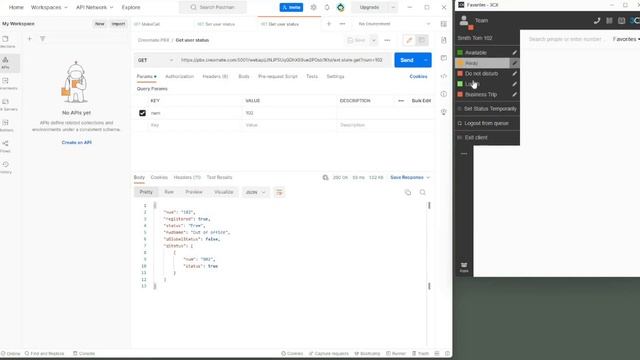The width and height of the screenshot is (640, 360).
Task: Click Logout from queue in 3CX
Action: coord(486,123)
